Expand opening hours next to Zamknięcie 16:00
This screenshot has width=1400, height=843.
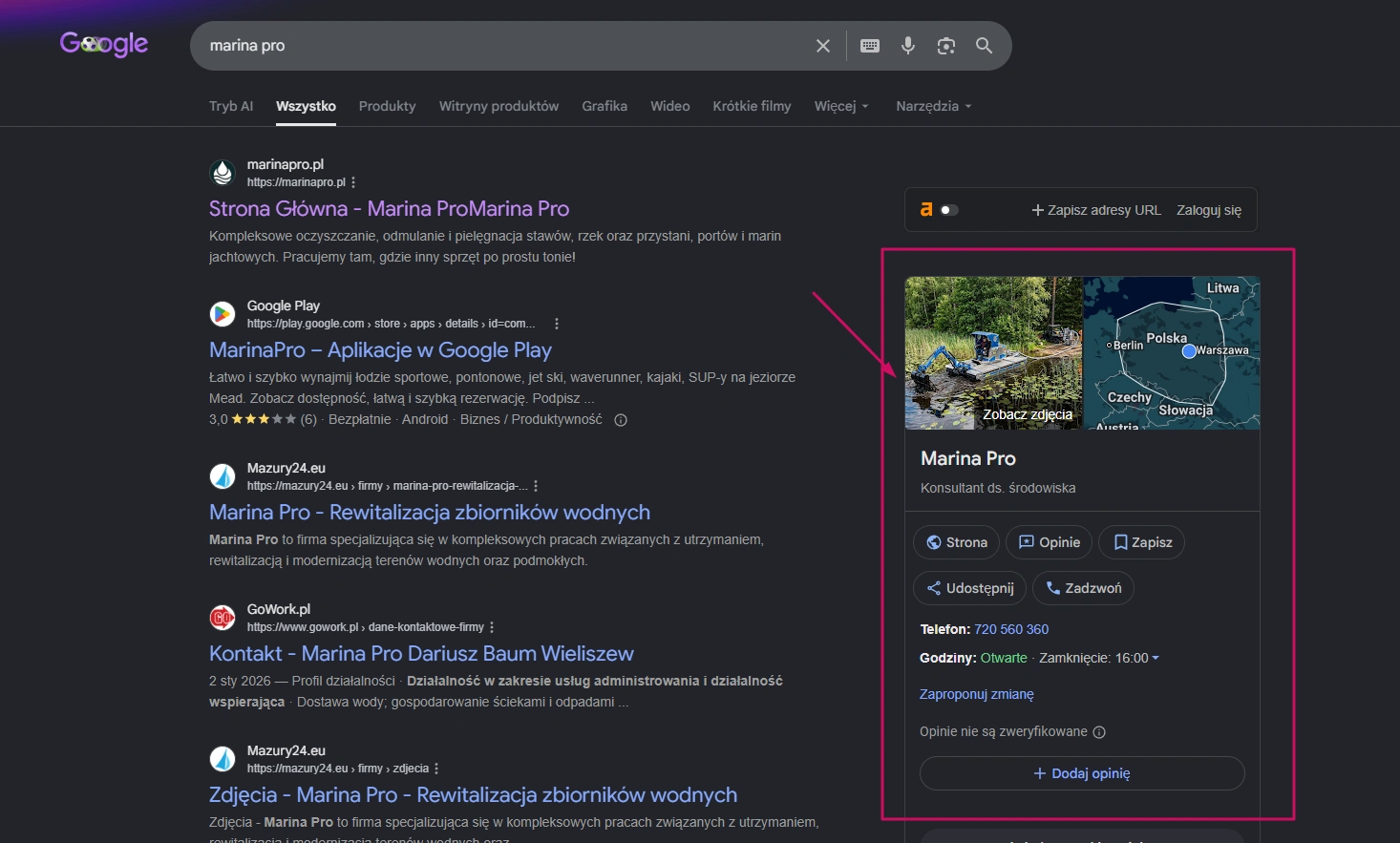tap(1156, 658)
